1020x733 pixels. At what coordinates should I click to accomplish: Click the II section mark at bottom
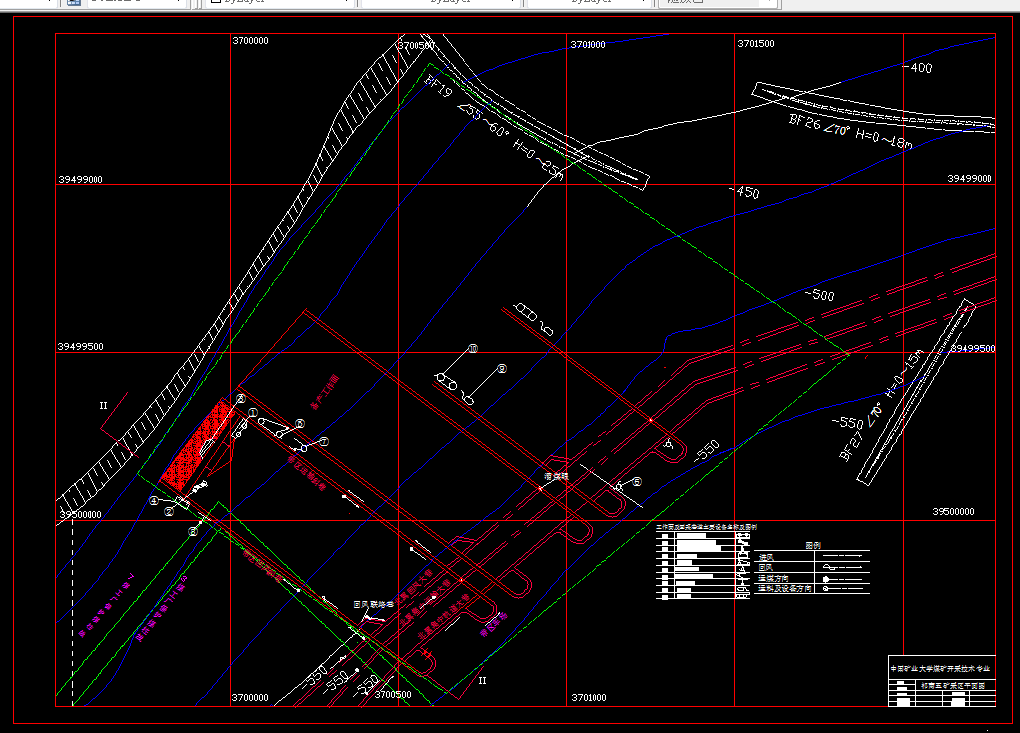click(x=482, y=680)
